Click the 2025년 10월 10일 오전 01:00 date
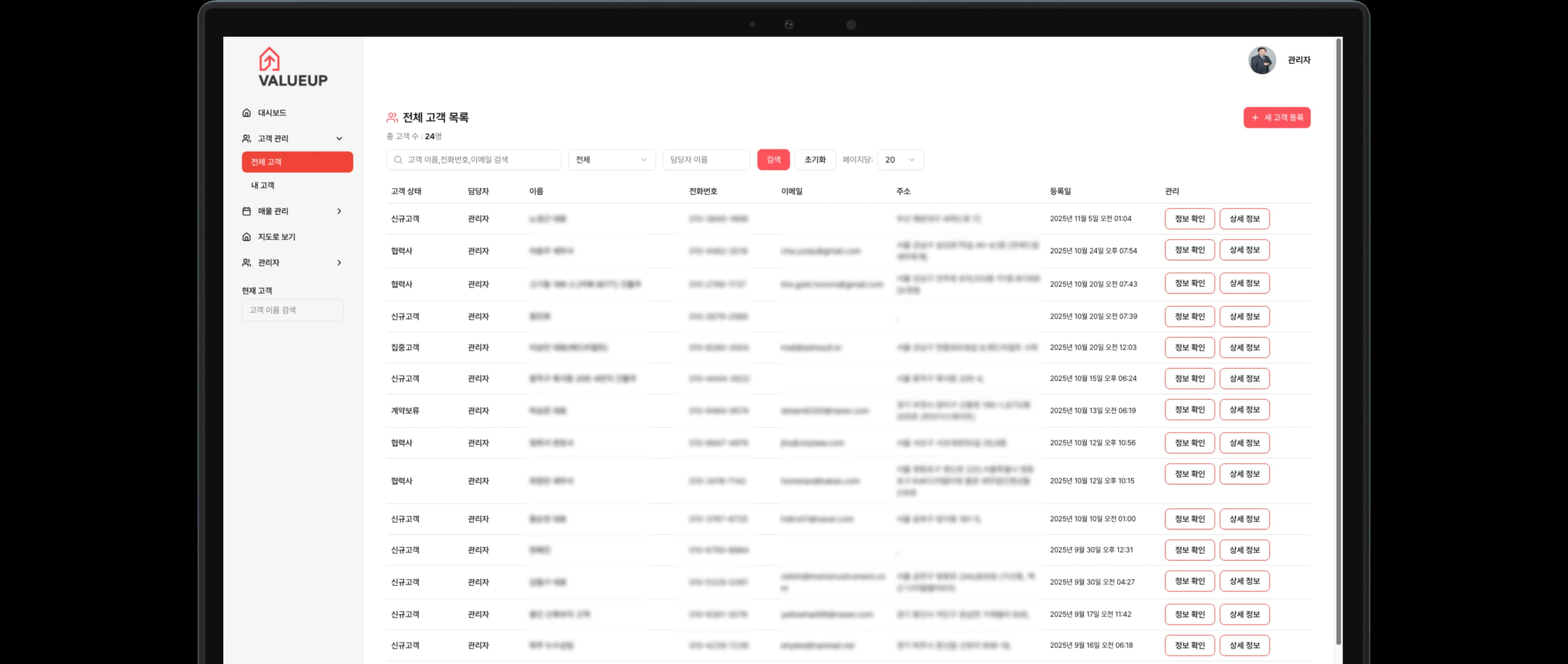Viewport: 1568px width, 664px height. click(x=1092, y=519)
